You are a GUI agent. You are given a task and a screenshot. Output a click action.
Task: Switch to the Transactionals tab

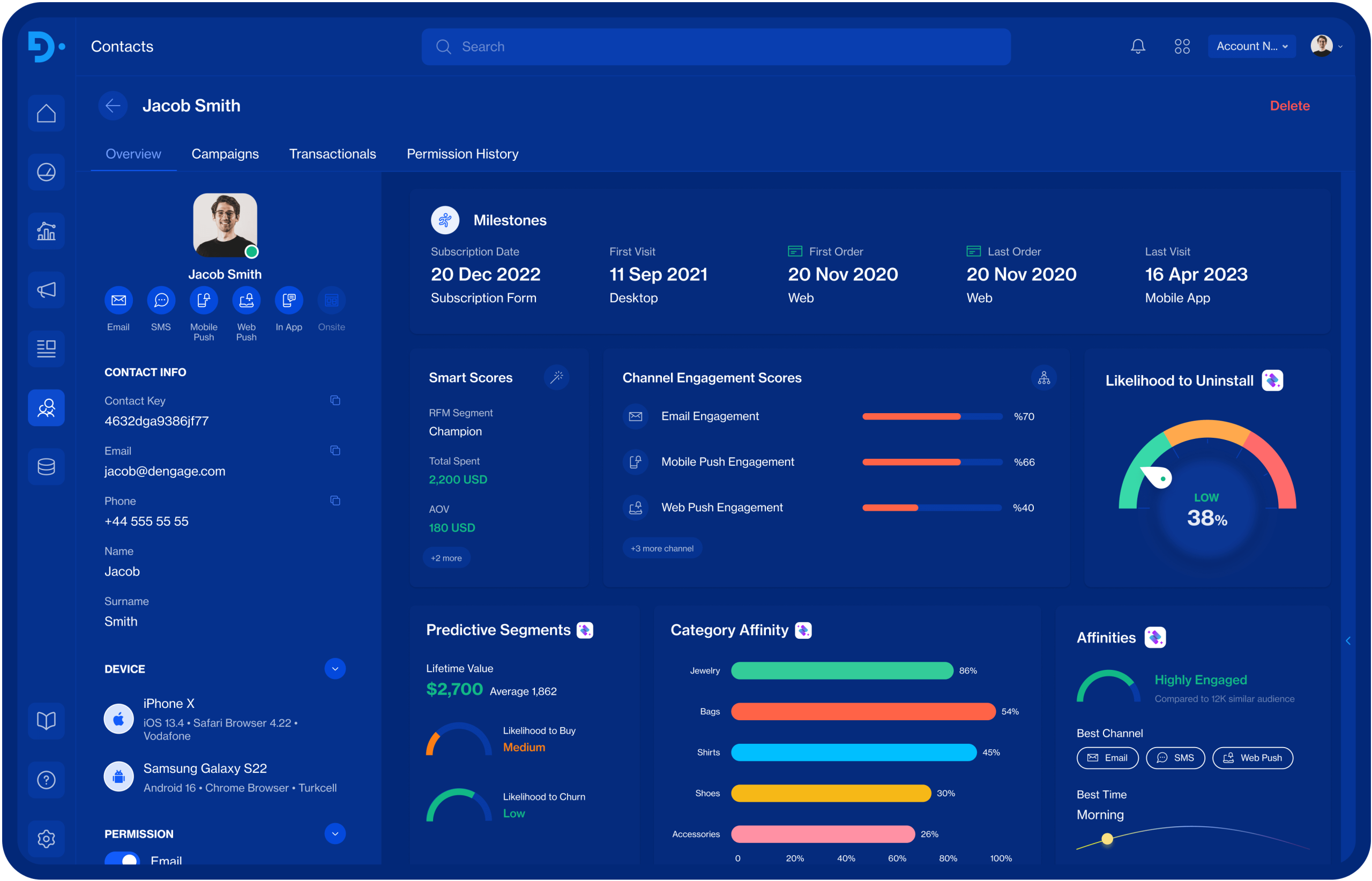tap(332, 154)
